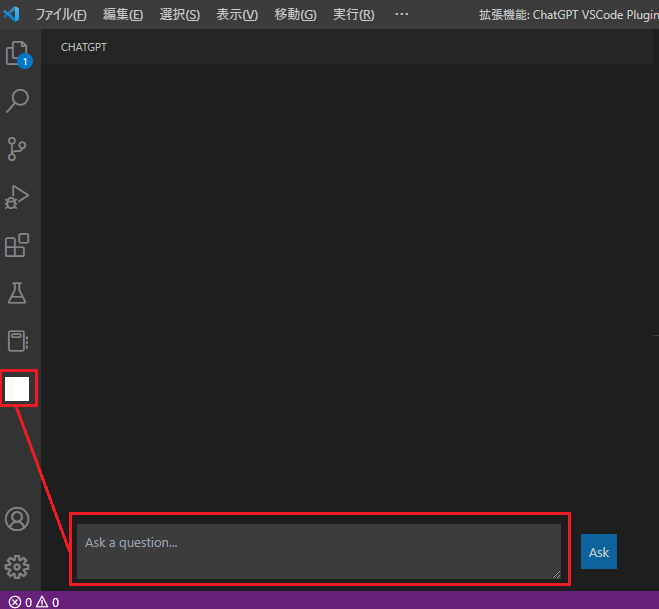Click the warnings count in status bar
This screenshot has width=659, height=609.
pyautogui.click(x=47, y=602)
